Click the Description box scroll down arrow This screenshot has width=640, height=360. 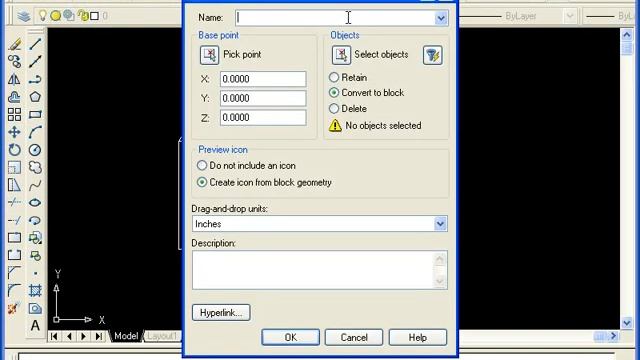440,281
